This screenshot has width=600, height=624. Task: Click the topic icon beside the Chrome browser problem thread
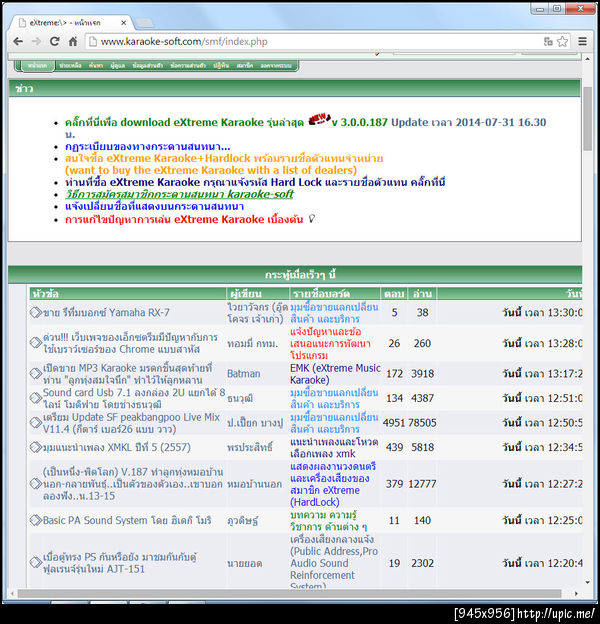coord(35,343)
